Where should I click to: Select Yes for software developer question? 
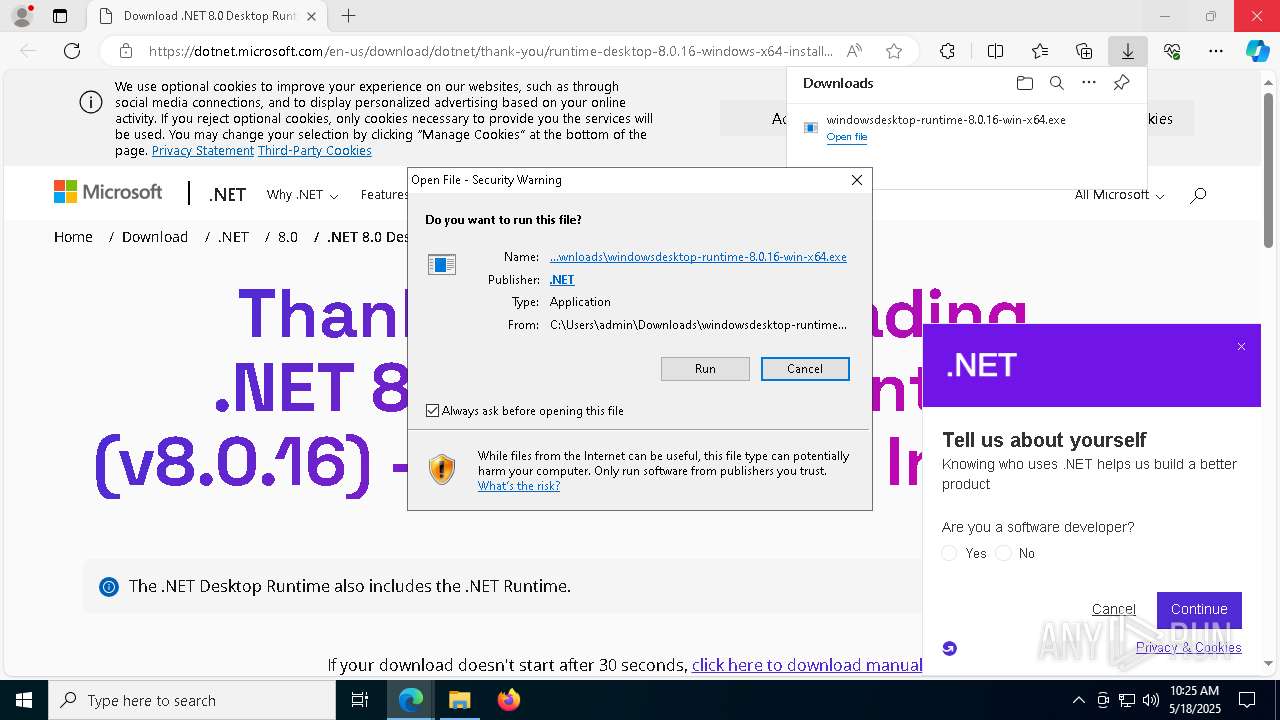pyautogui.click(x=950, y=553)
